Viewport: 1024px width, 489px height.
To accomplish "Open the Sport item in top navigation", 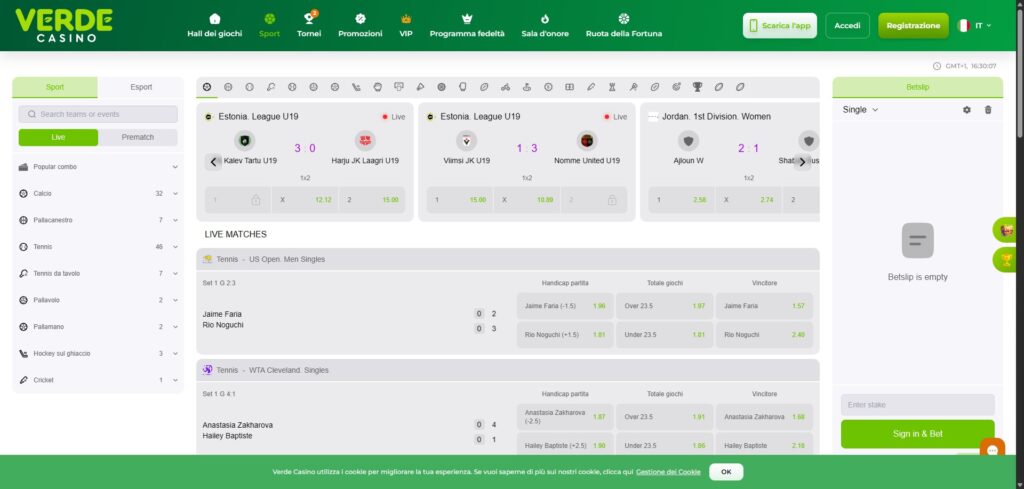I will pos(269,25).
